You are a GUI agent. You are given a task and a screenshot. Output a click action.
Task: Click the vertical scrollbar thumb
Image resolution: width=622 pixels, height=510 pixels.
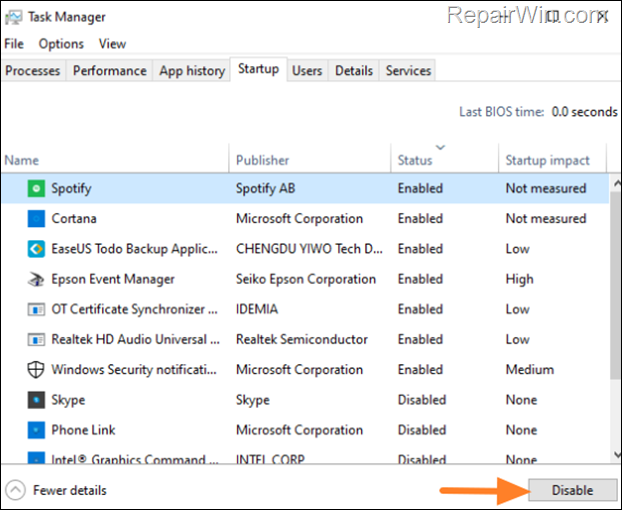[x=616, y=285]
